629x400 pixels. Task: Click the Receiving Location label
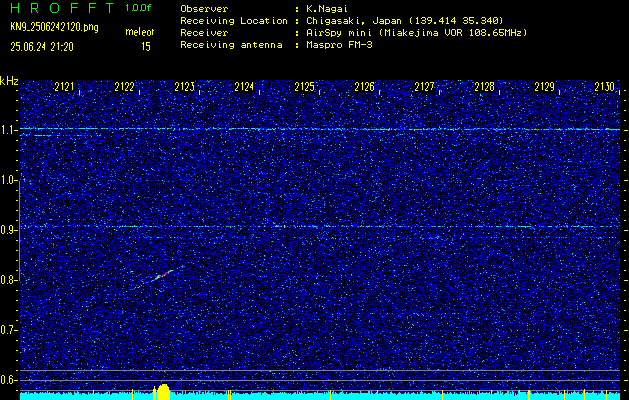pos(234,20)
